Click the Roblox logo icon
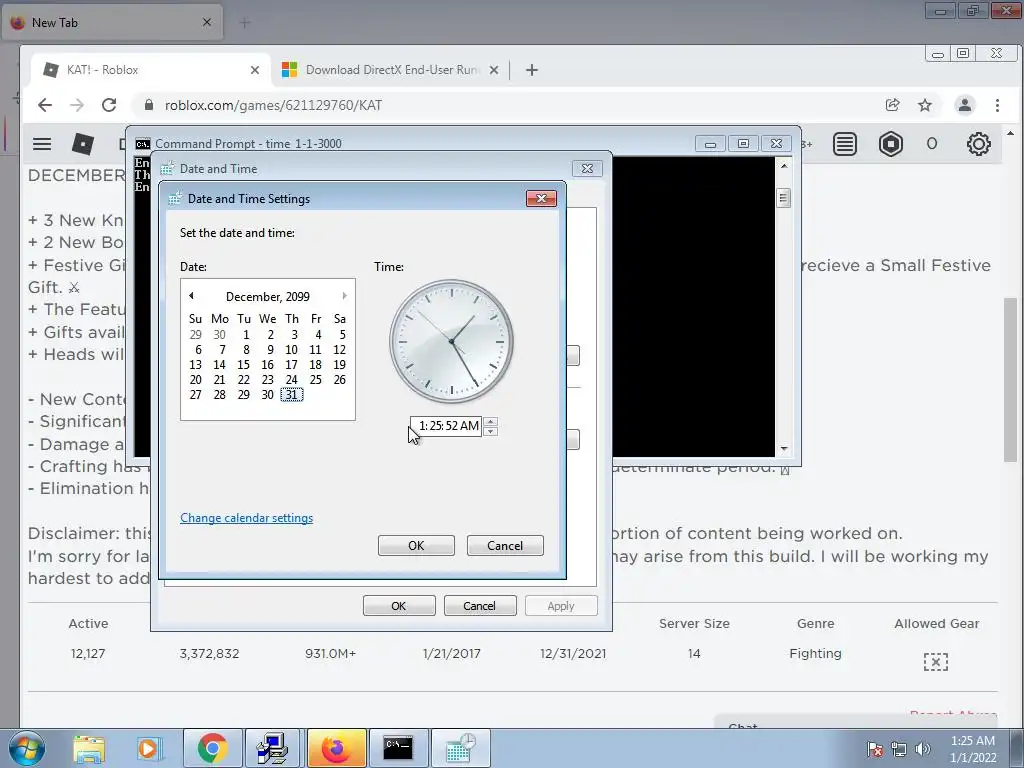 tap(83, 144)
